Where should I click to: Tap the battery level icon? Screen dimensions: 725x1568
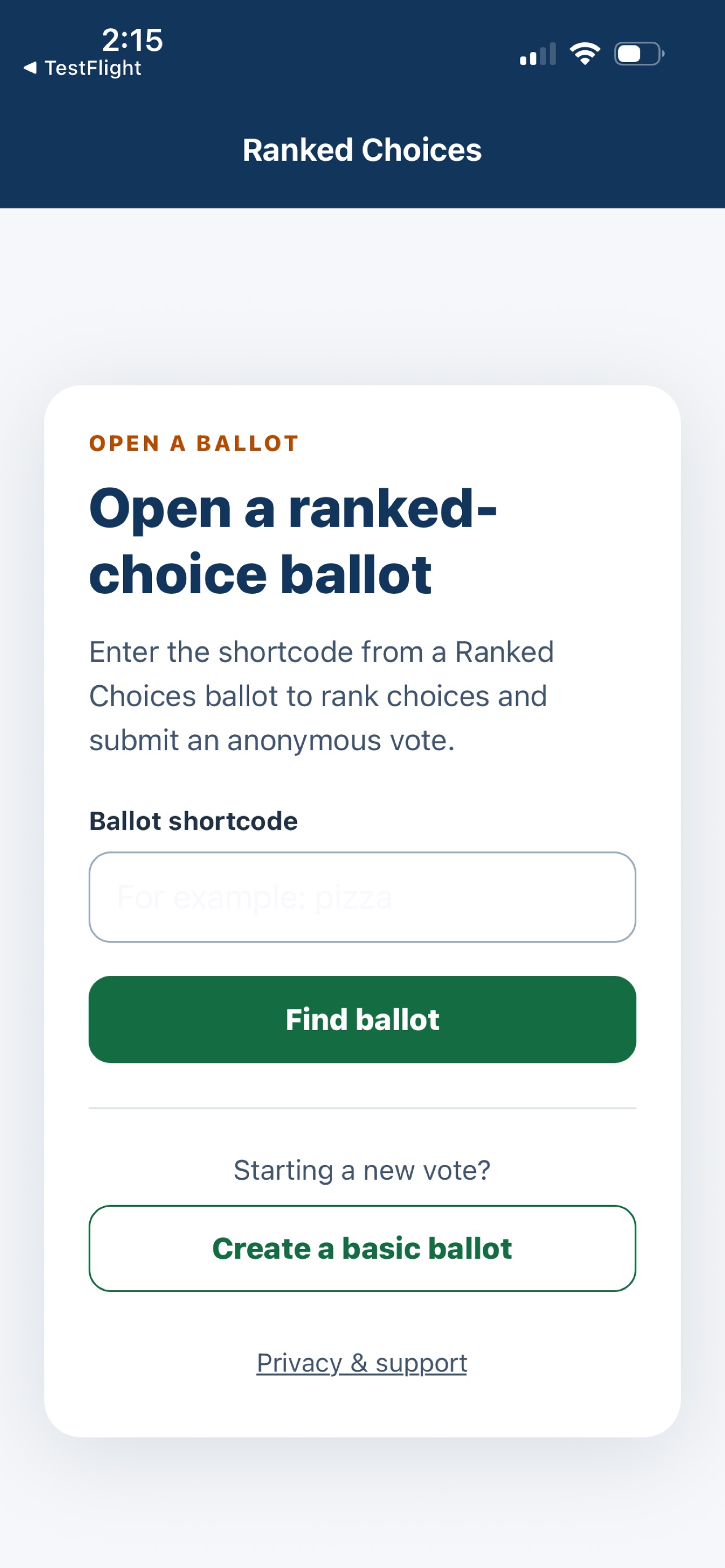click(x=639, y=54)
